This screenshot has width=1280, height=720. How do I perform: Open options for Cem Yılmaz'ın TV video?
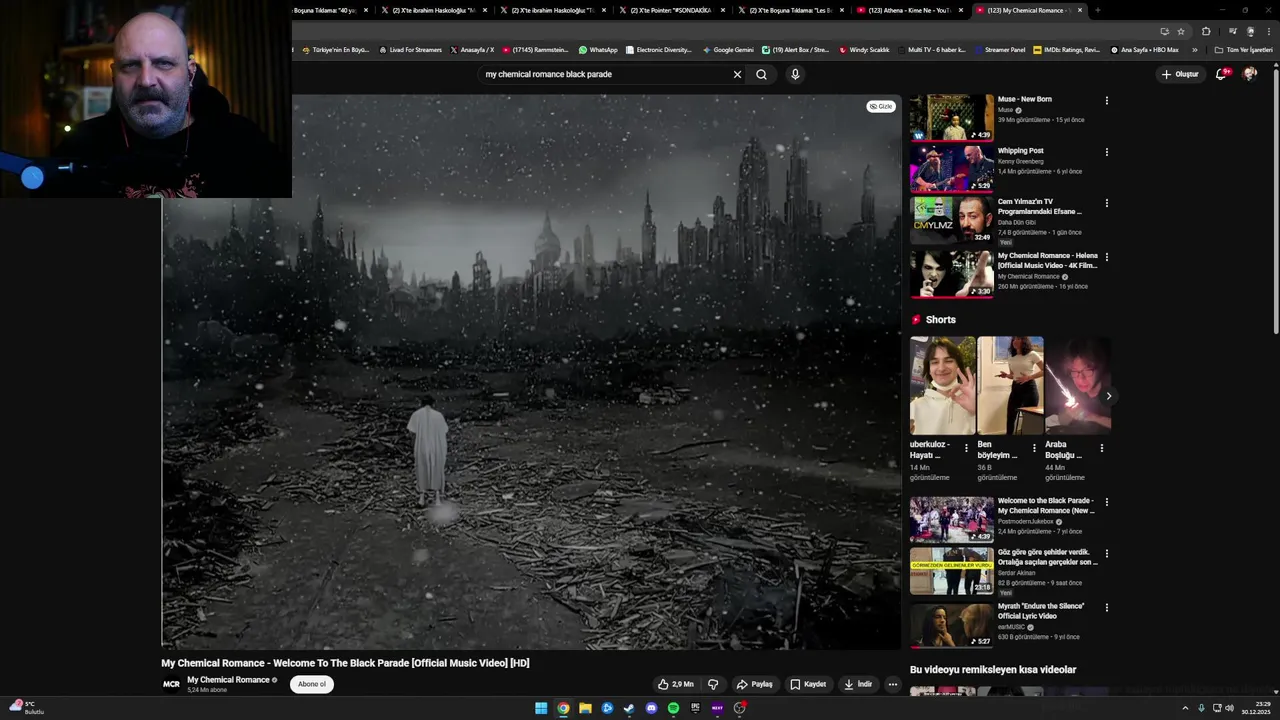tap(1106, 203)
